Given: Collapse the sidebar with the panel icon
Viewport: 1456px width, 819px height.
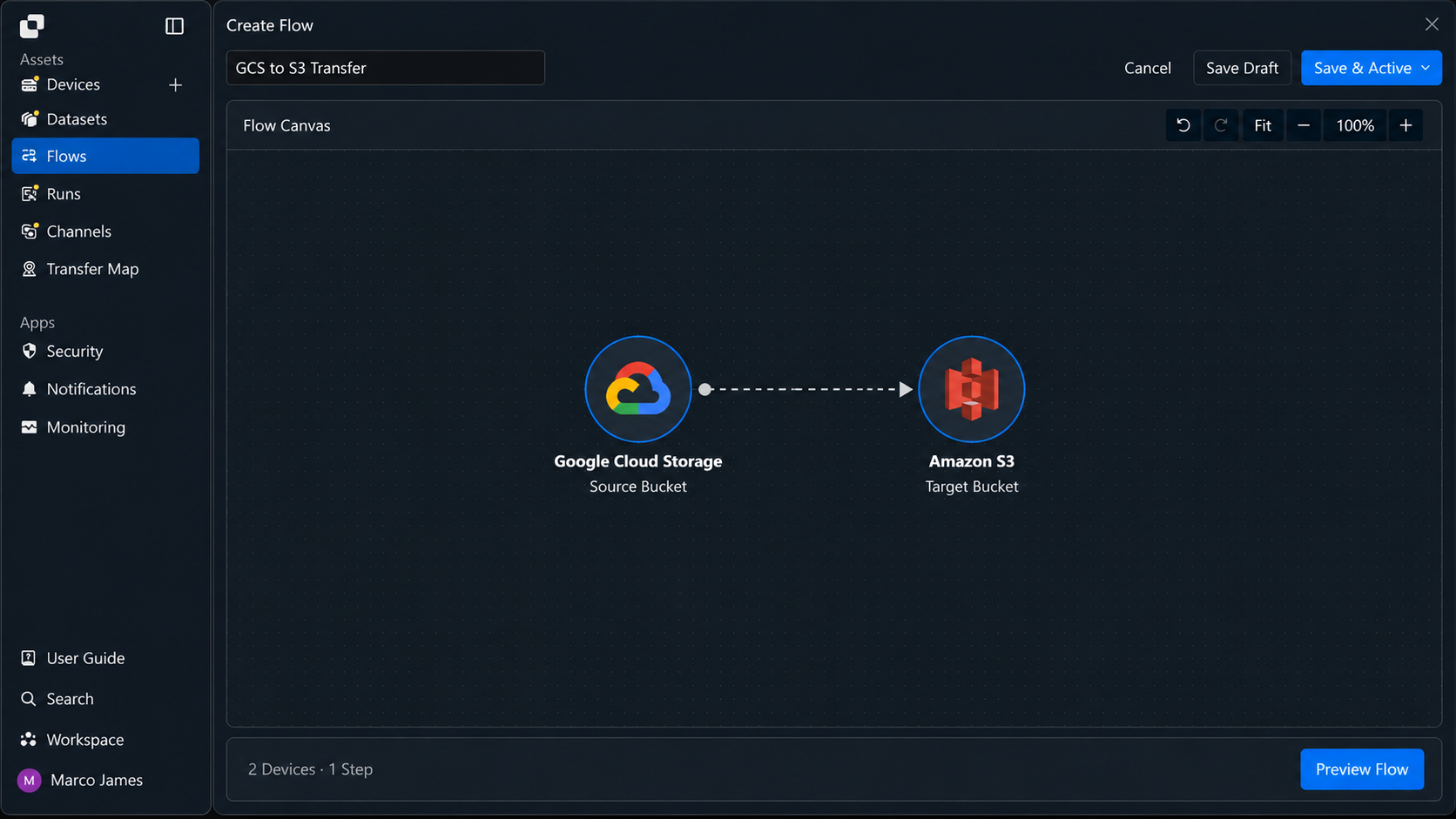Looking at the screenshot, I should pyautogui.click(x=174, y=26).
